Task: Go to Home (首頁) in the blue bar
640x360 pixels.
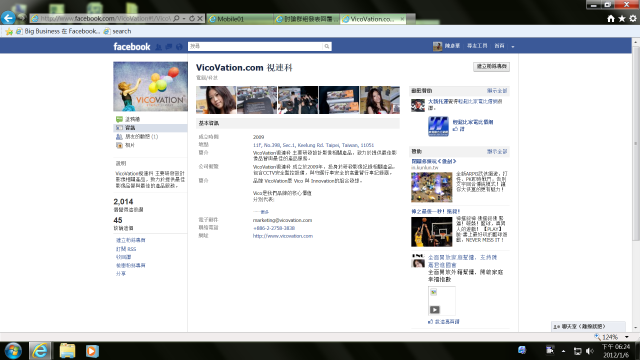Action: pyautogui.click(x=499, y=46)
